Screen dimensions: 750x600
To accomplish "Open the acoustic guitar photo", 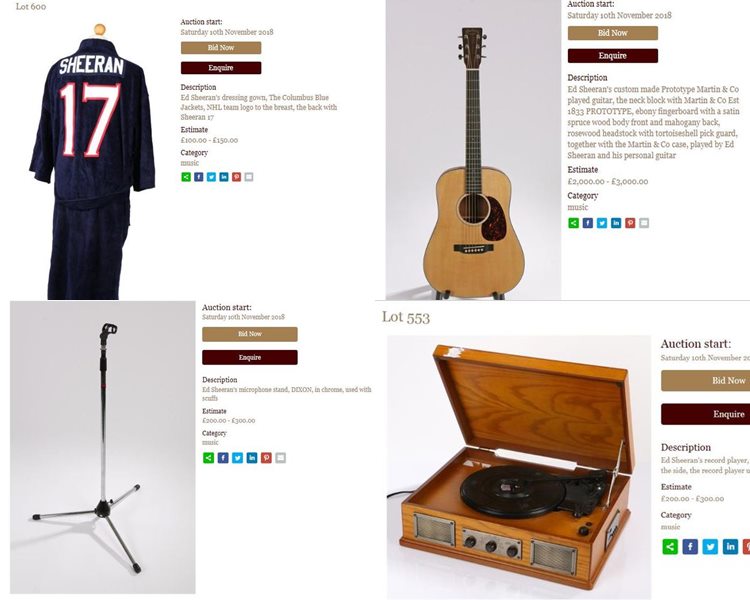I will coord(474,149).
